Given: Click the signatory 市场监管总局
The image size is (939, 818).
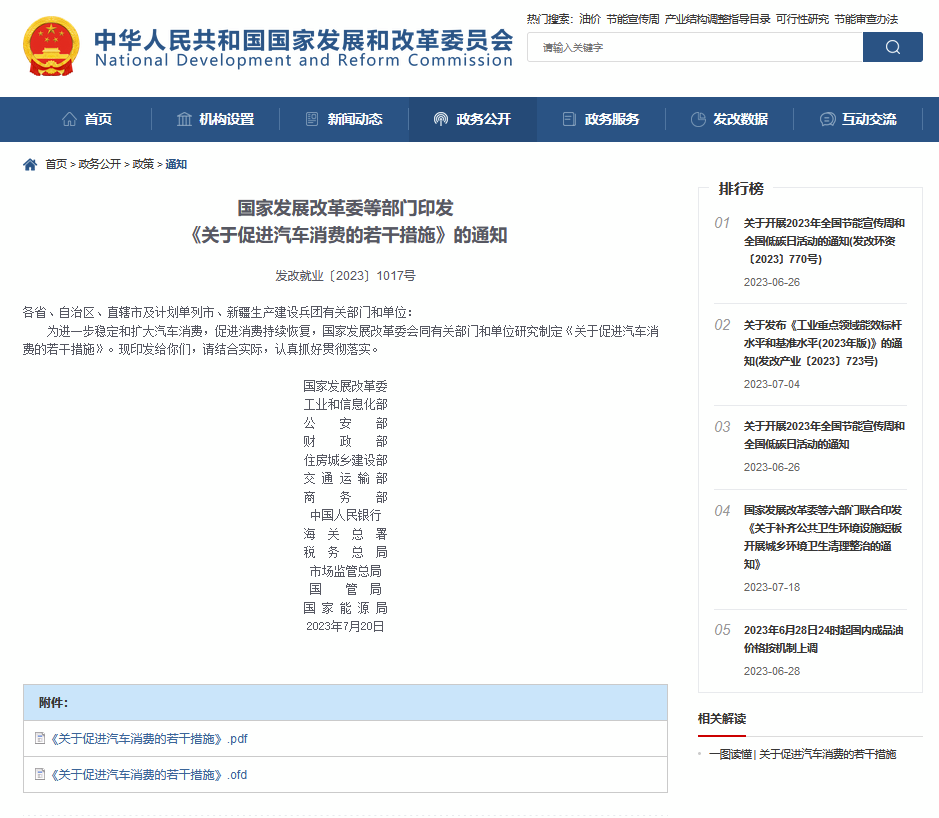Looking at the screenshot, I should point(346,571).
